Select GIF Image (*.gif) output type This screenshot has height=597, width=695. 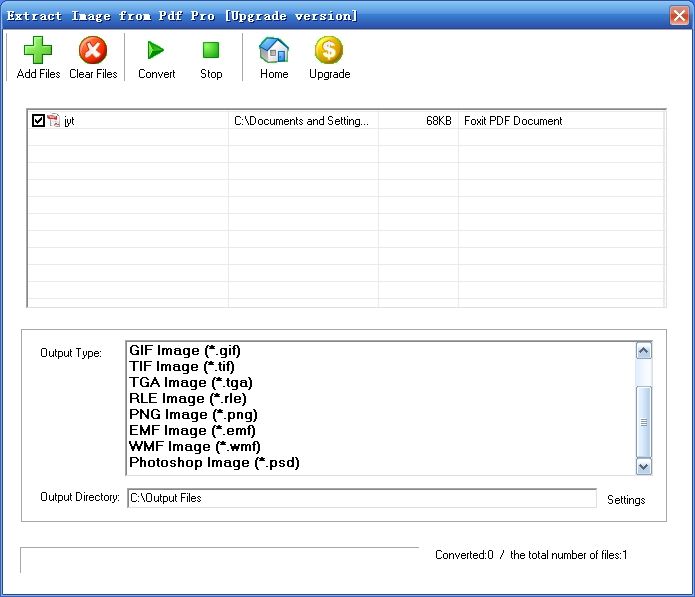click(x=185, y=351)
